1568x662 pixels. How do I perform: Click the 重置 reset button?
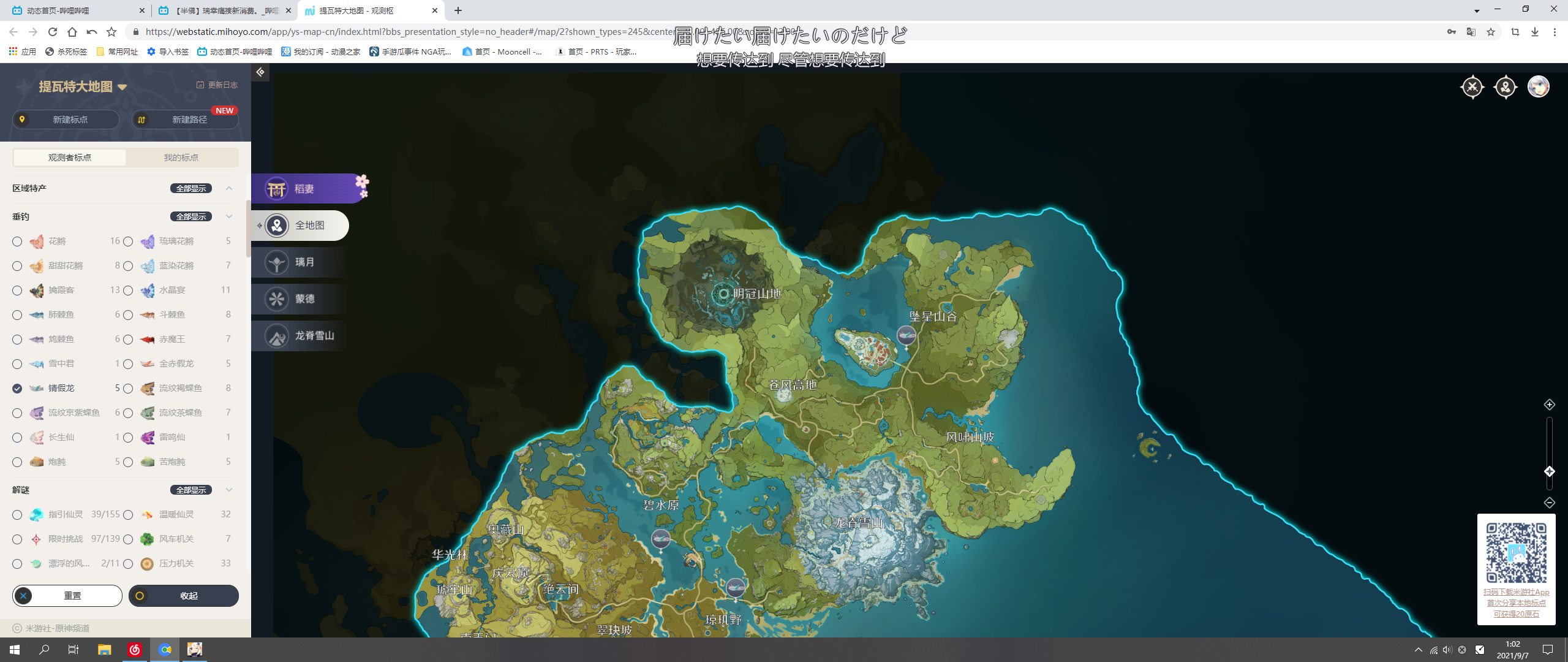[67, 596]
